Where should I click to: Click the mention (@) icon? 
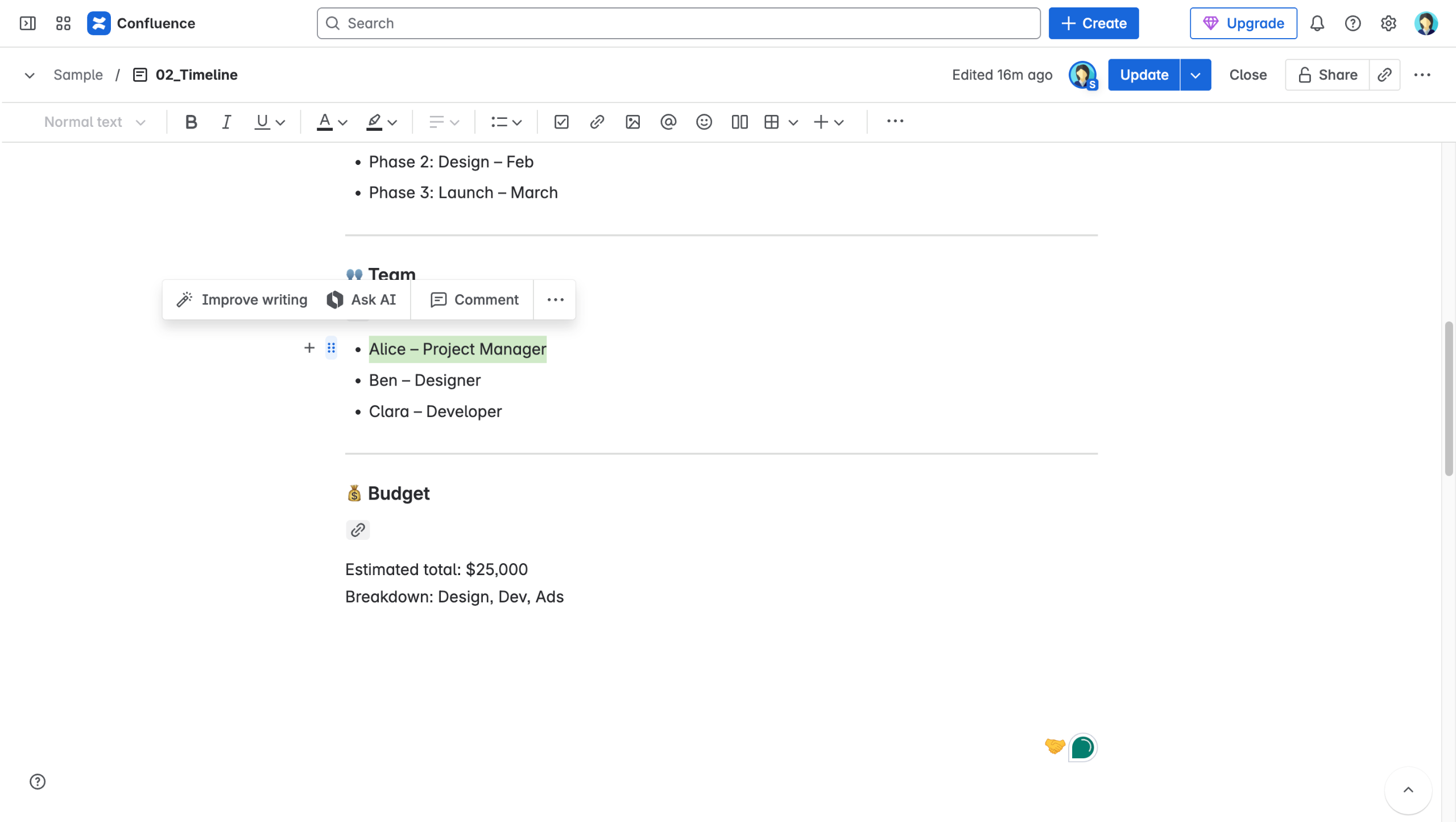click(x=668, y=122)
